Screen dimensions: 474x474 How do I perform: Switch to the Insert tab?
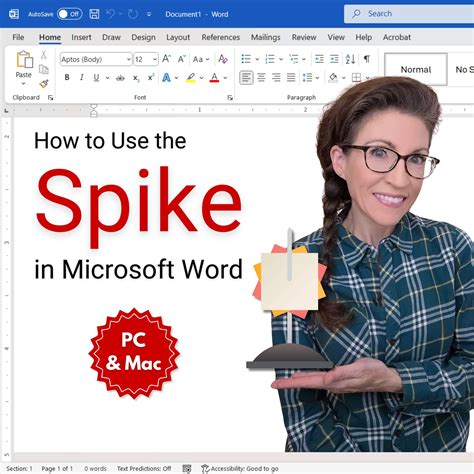coord(81,37)
